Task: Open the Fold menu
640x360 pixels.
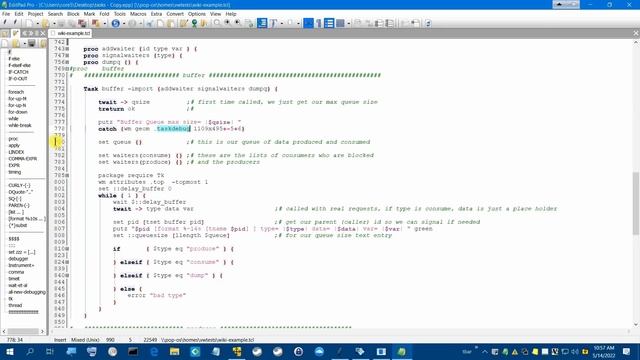Action: coord(104,14)
